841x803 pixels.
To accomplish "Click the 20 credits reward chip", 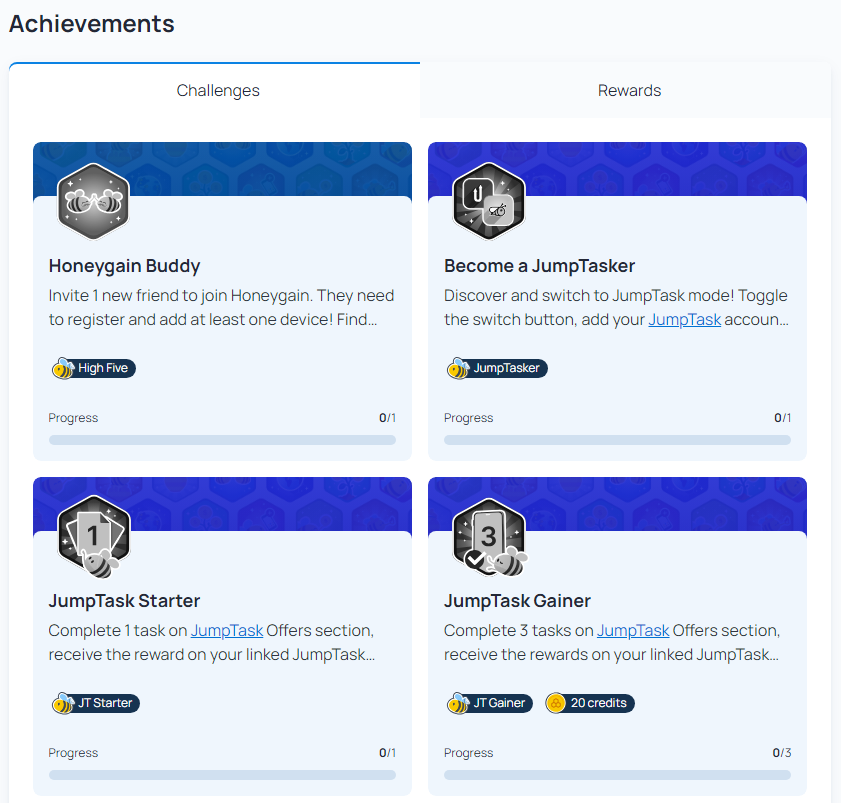I will pos(589,703).
